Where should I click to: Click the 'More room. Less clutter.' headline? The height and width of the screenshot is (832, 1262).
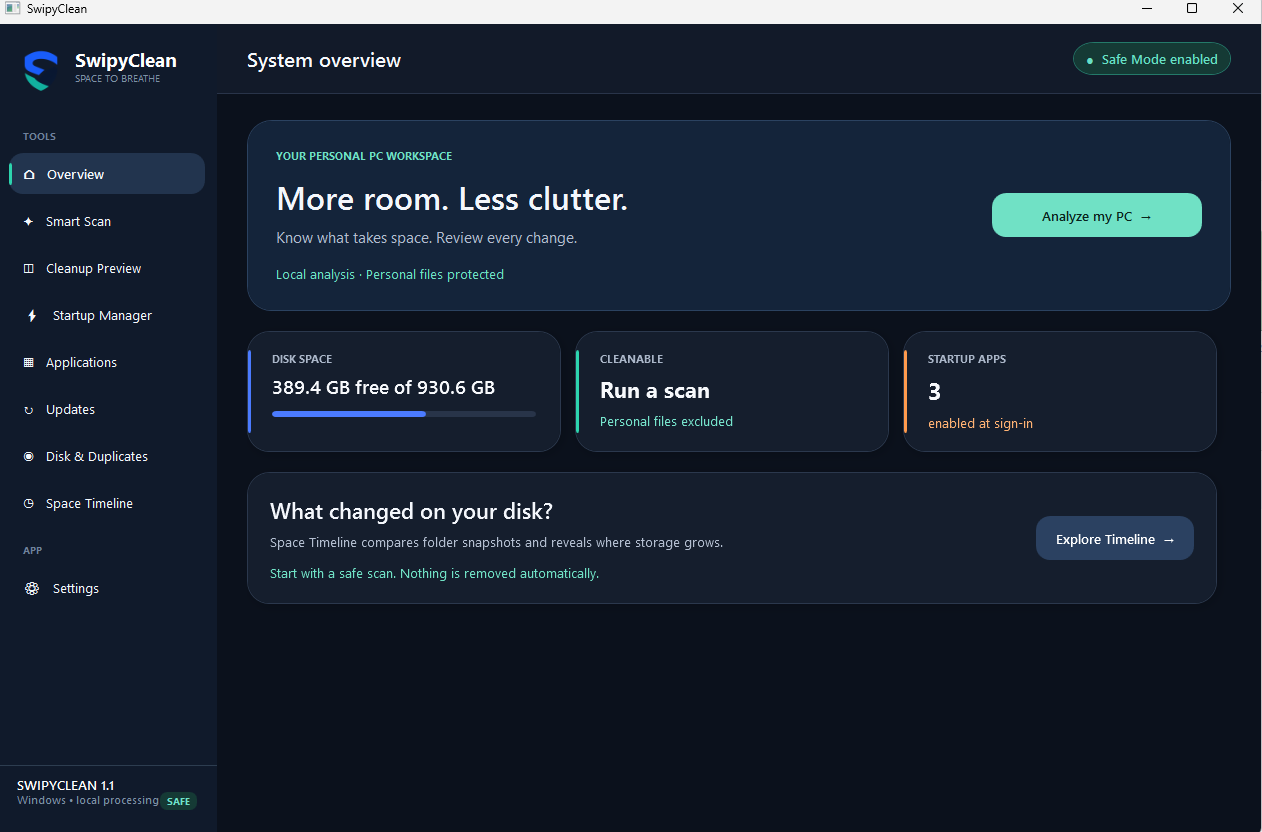pyautogui.click(x=452, y=199)
